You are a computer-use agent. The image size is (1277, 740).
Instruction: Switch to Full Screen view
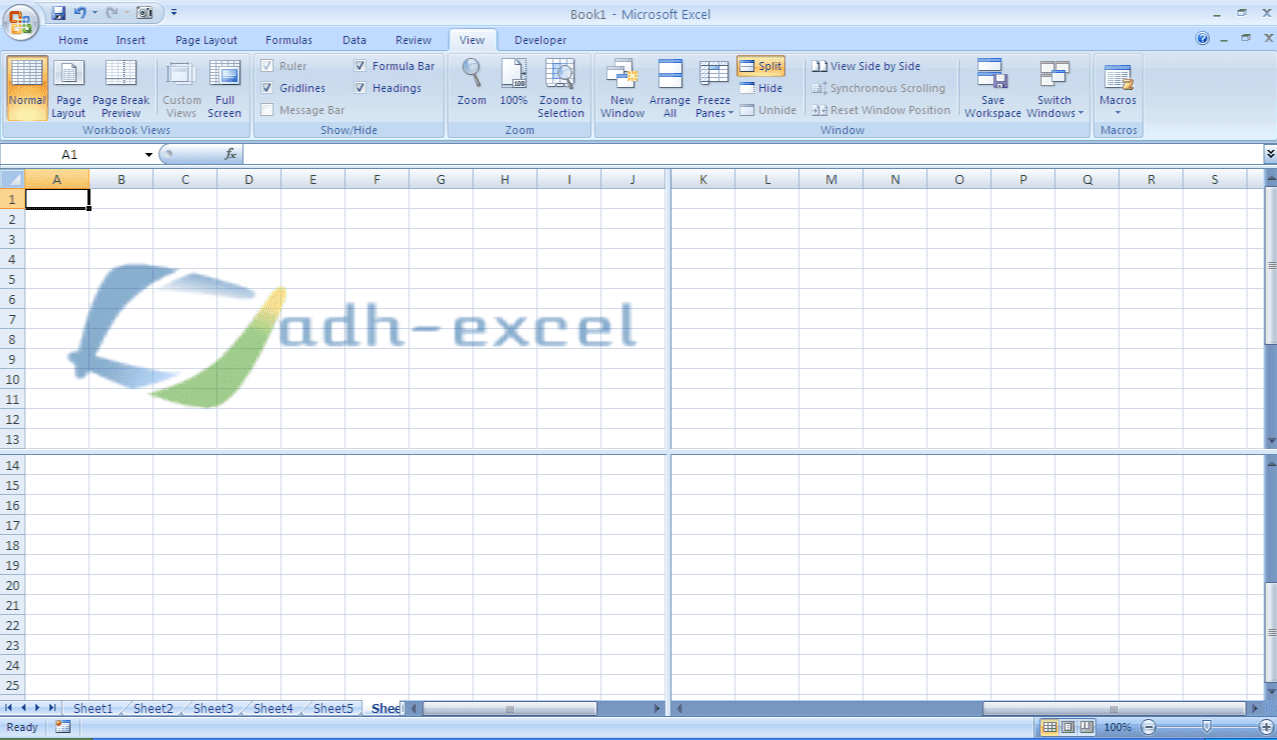click(x=225, y=88)
